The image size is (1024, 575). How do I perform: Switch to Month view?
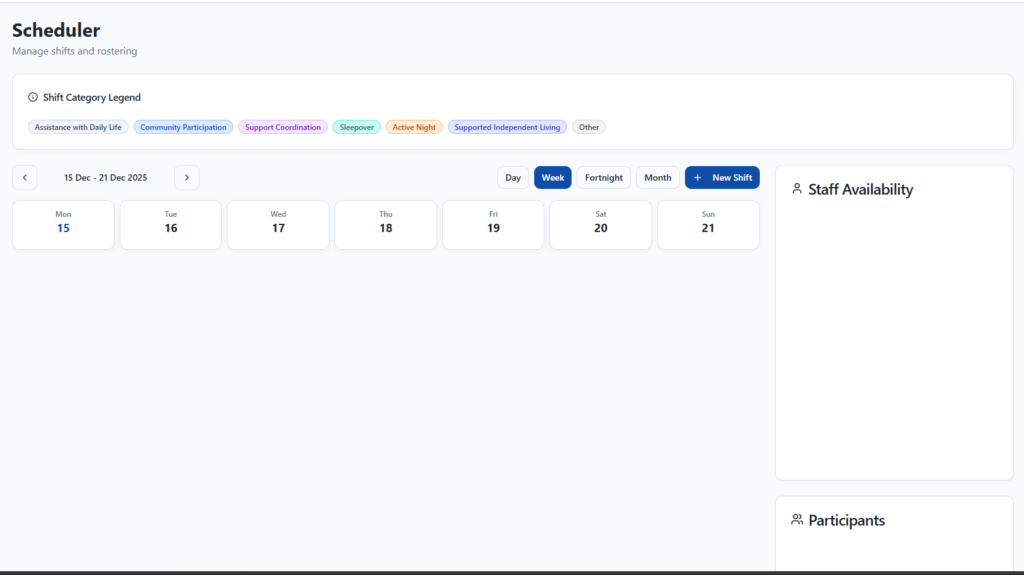pyautogui.click(x=658, y=178)
